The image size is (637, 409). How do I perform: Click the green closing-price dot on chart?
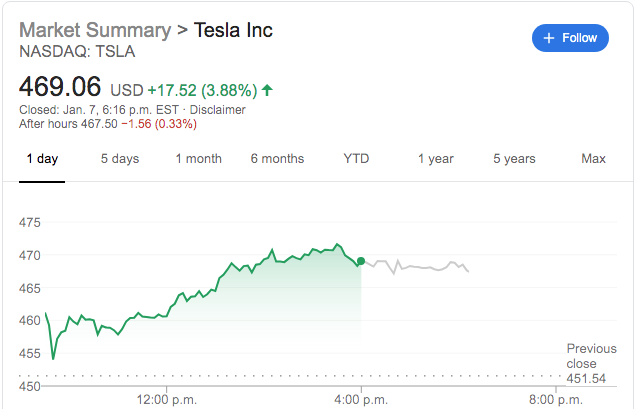361,262
